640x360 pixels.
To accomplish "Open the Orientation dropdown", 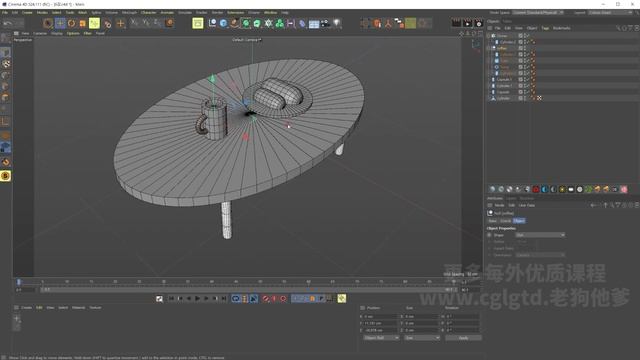I will tap(540, 255).
